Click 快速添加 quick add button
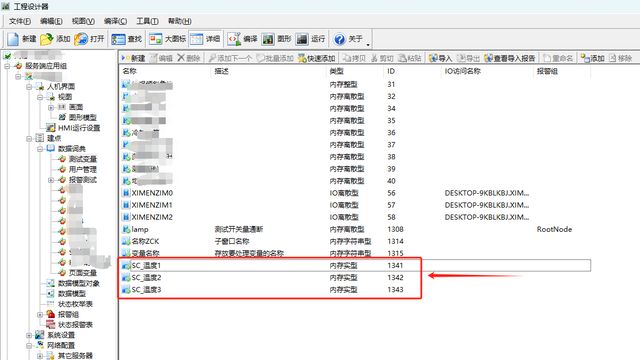This screenshot has height=360, width=640. click(316, 58)
